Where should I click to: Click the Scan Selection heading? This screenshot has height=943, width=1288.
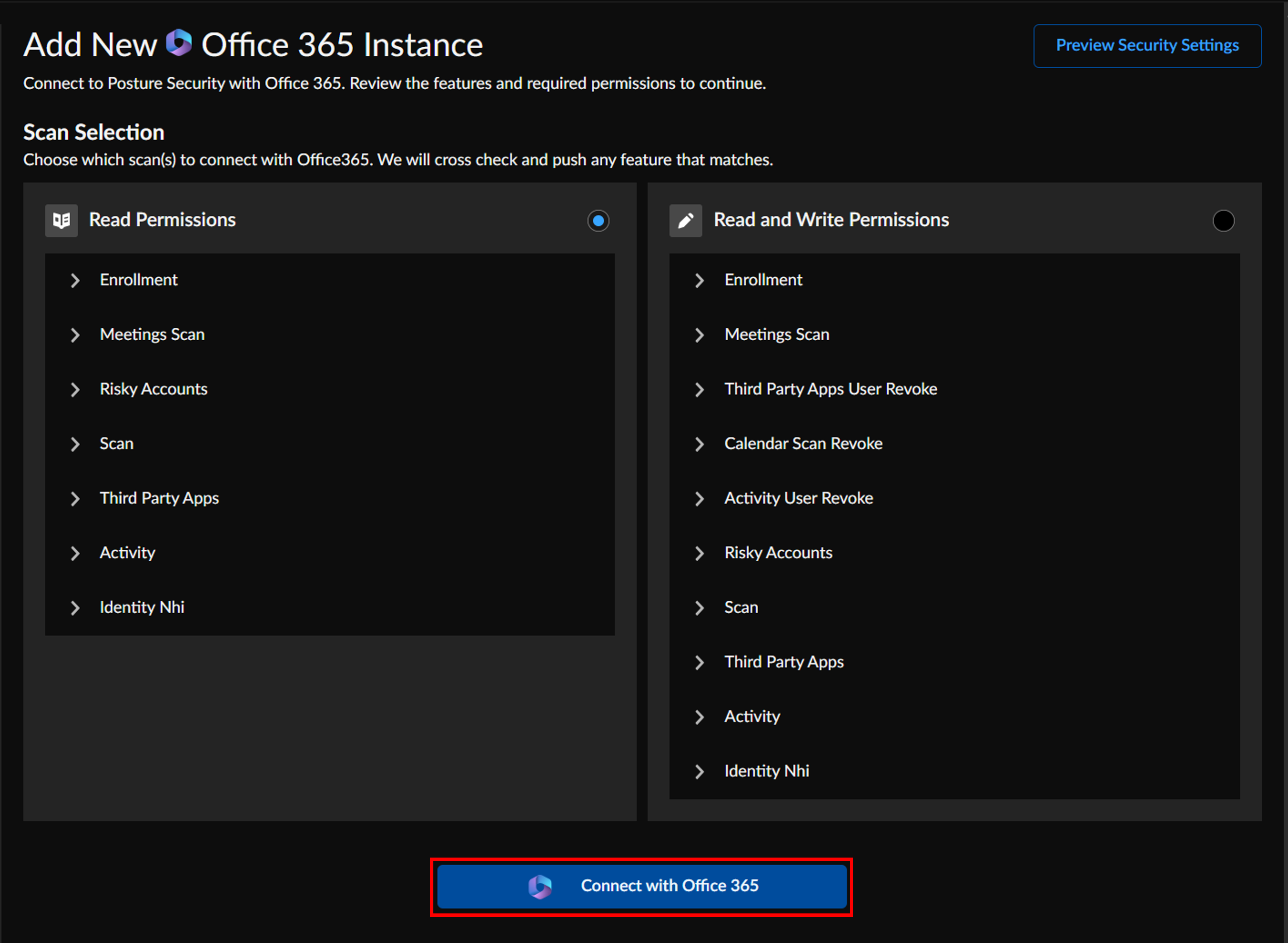pyautogui.click(x=94, y=133)
